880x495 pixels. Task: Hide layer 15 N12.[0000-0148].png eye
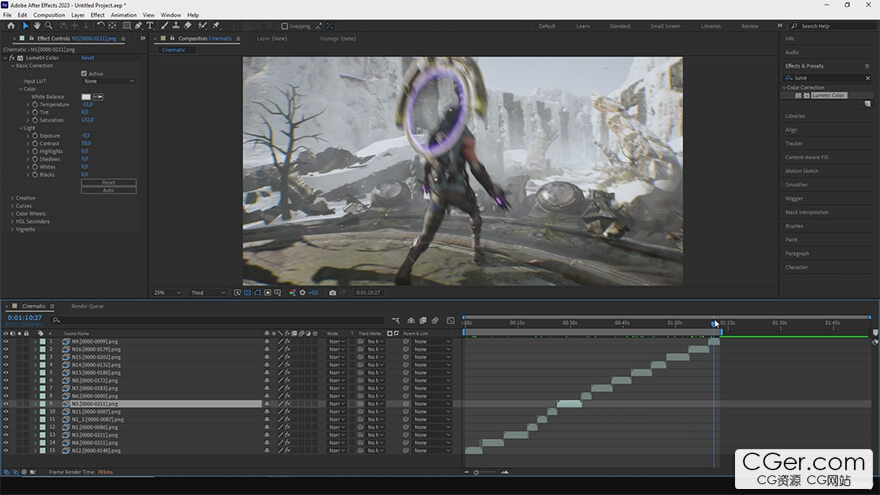coord(6,450)
